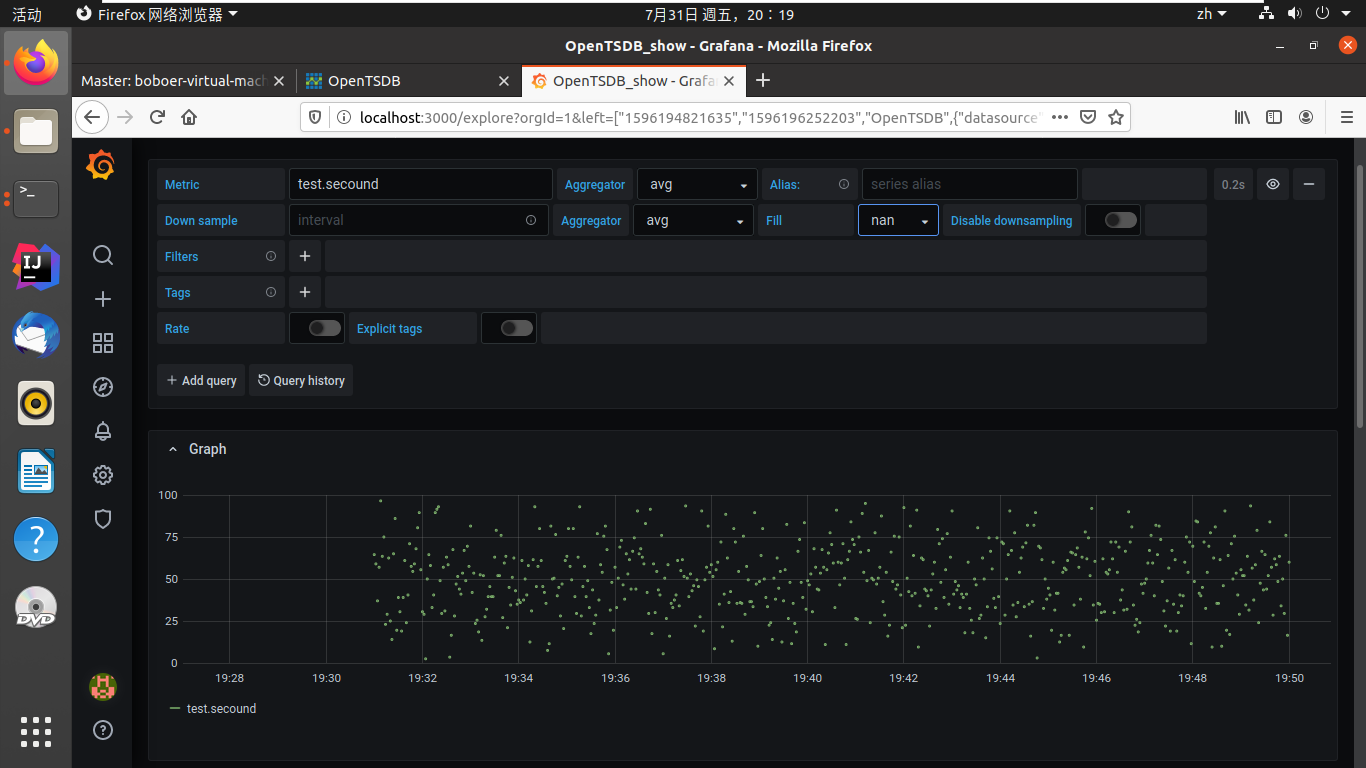Click Add query button

(201, 380)
